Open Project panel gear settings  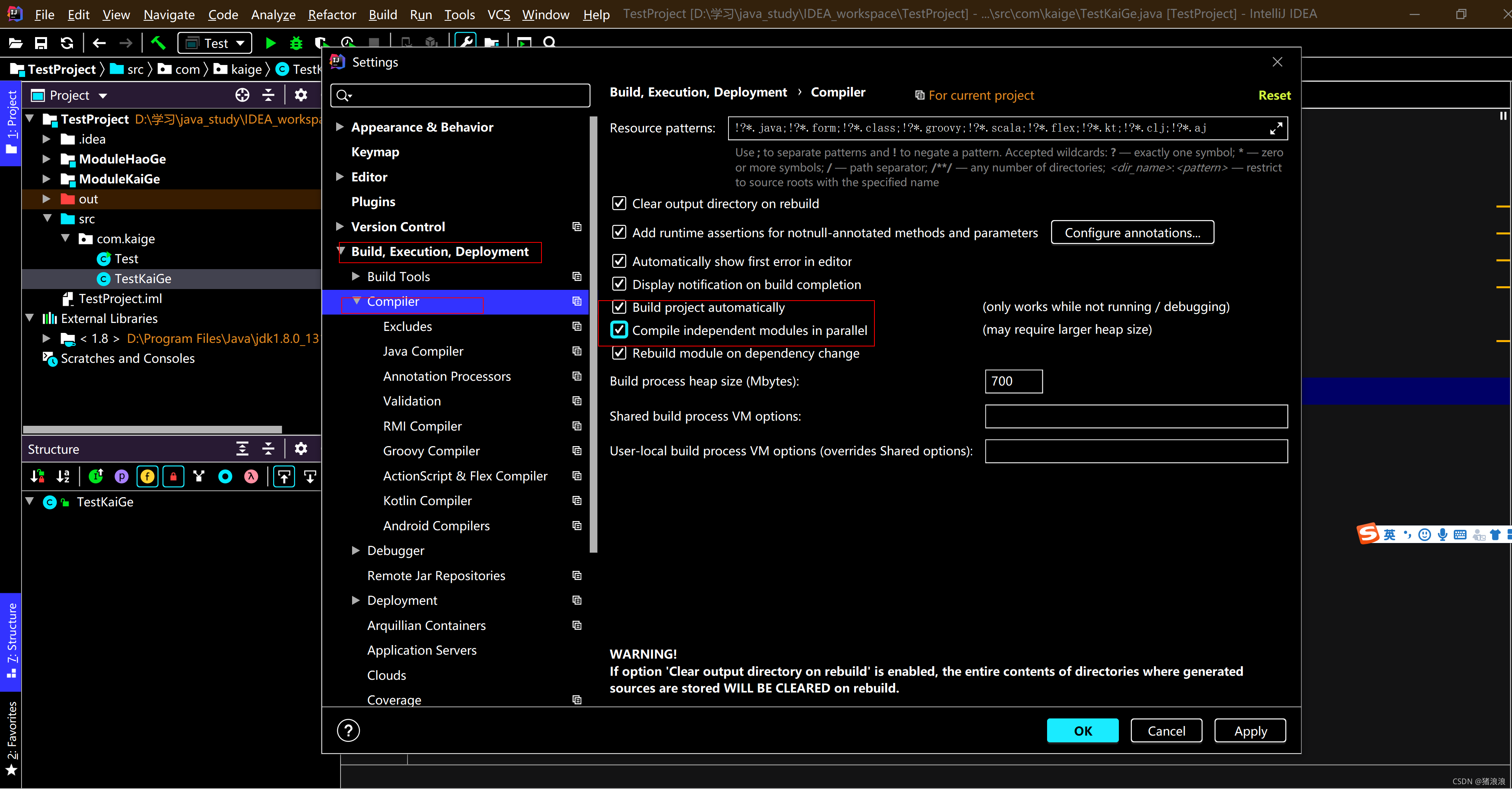point(301,95)
